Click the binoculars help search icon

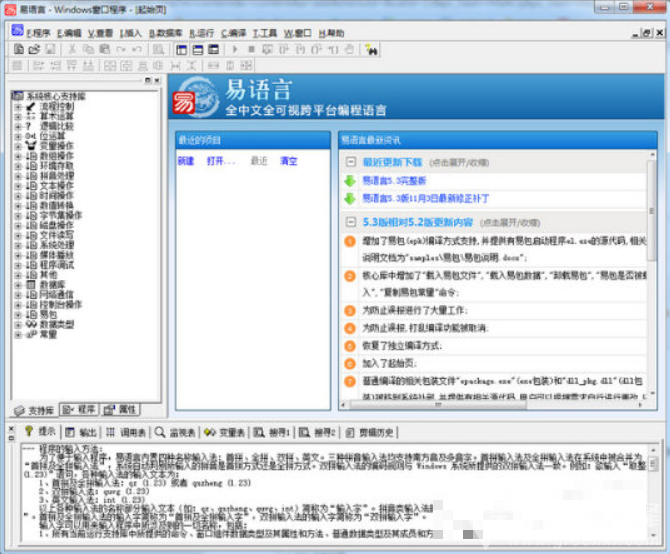[x=371, y=50]
